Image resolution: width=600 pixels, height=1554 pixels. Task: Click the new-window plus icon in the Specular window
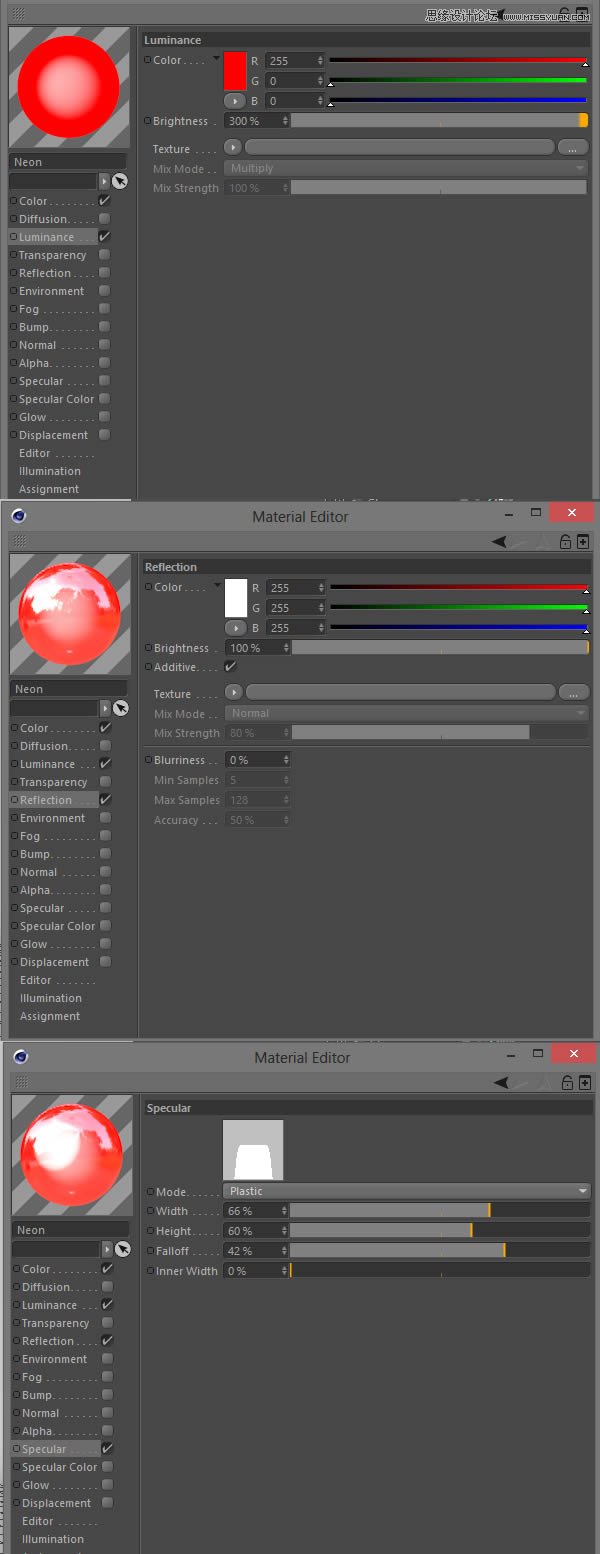point(584,1083)
